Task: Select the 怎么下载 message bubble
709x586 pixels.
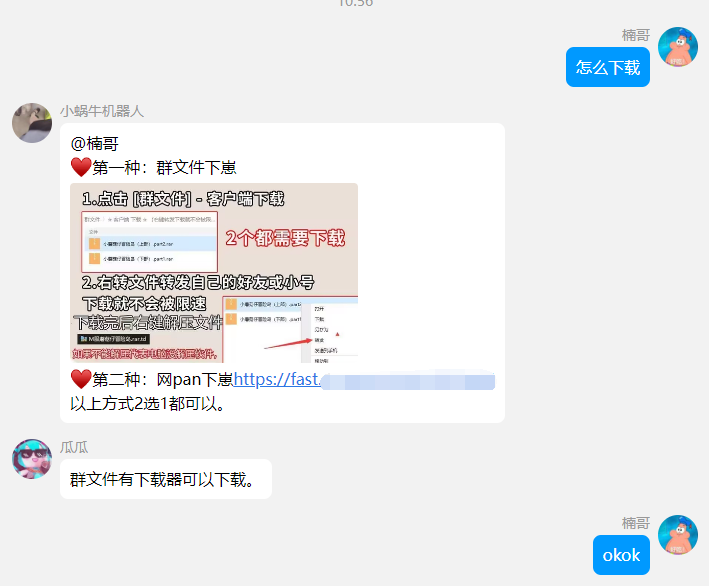Action: coord(608,67)
